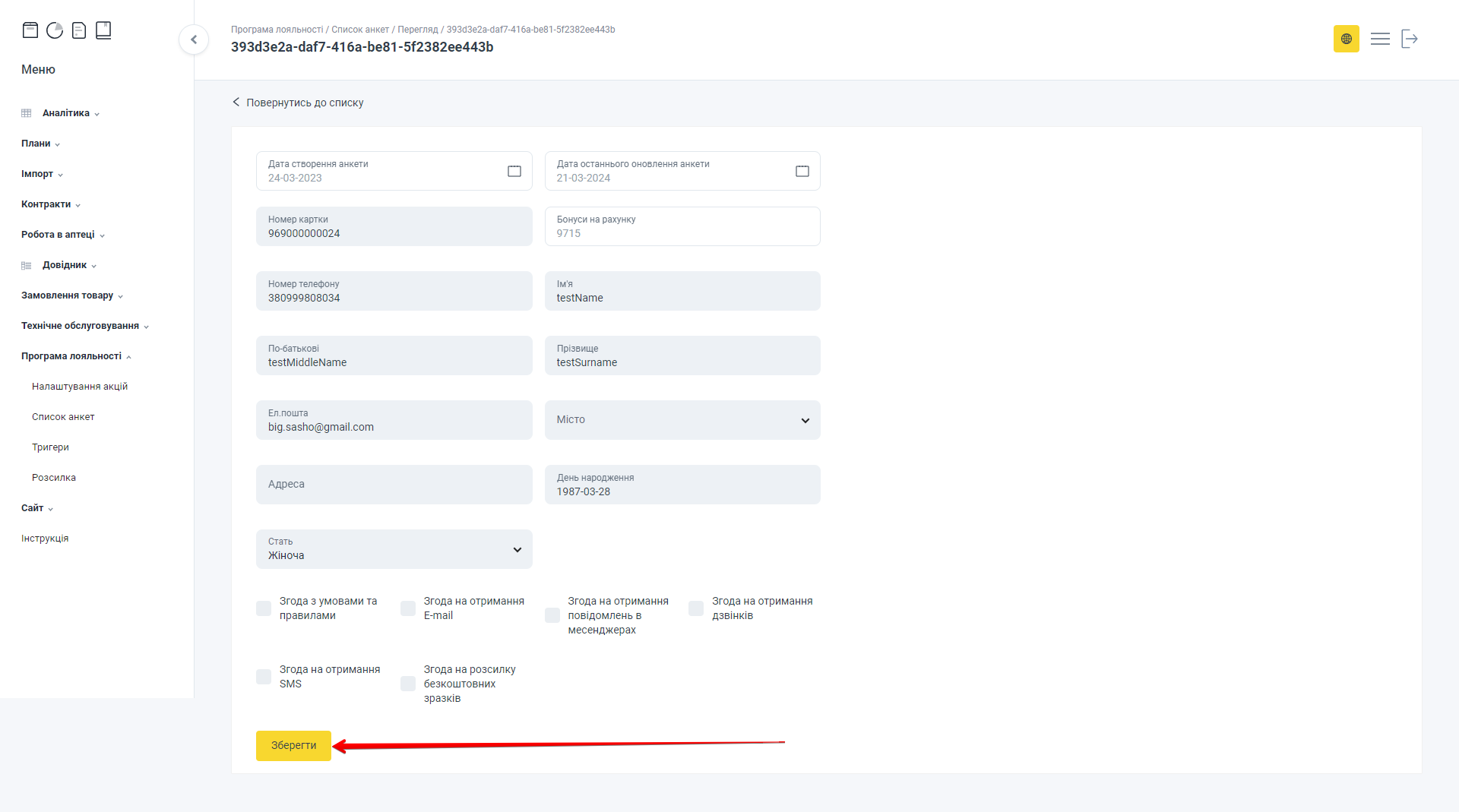Select 'Тригери' in the sidebar menu
Screen dimensions: 1459x812
tap(50, 447)
